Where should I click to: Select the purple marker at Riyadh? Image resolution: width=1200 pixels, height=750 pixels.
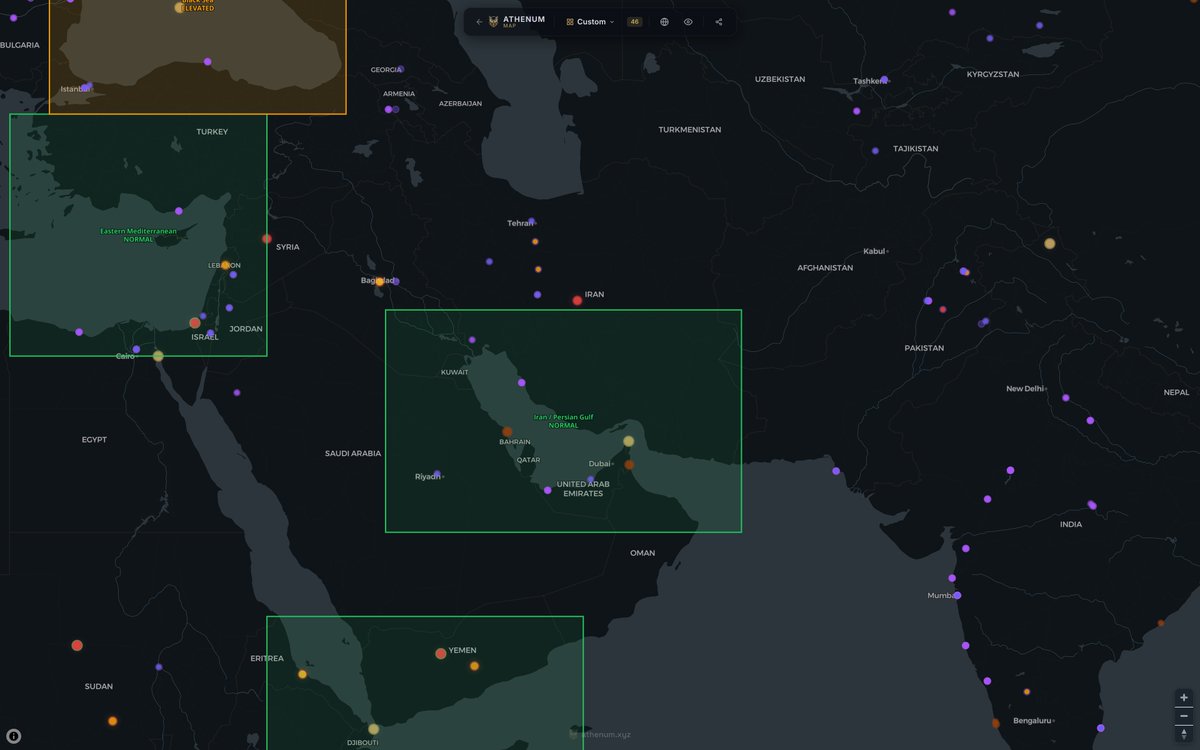pyautogui.click(x=437, y=474)
